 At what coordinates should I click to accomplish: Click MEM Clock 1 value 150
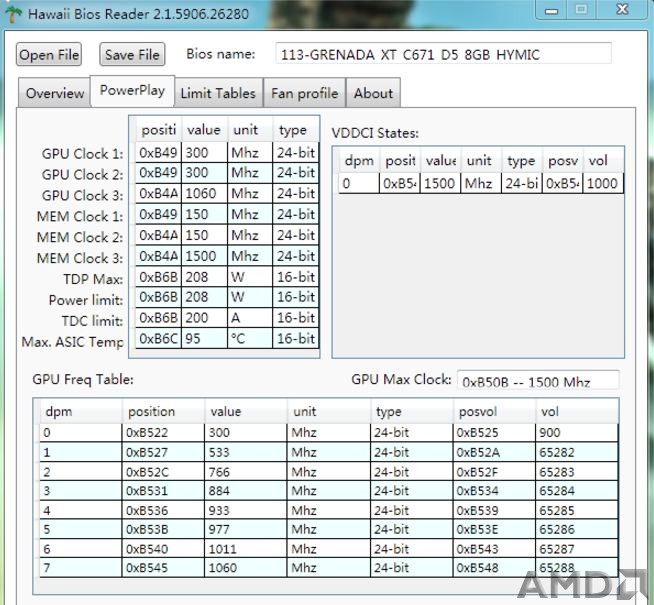click(x=204, y=214)
